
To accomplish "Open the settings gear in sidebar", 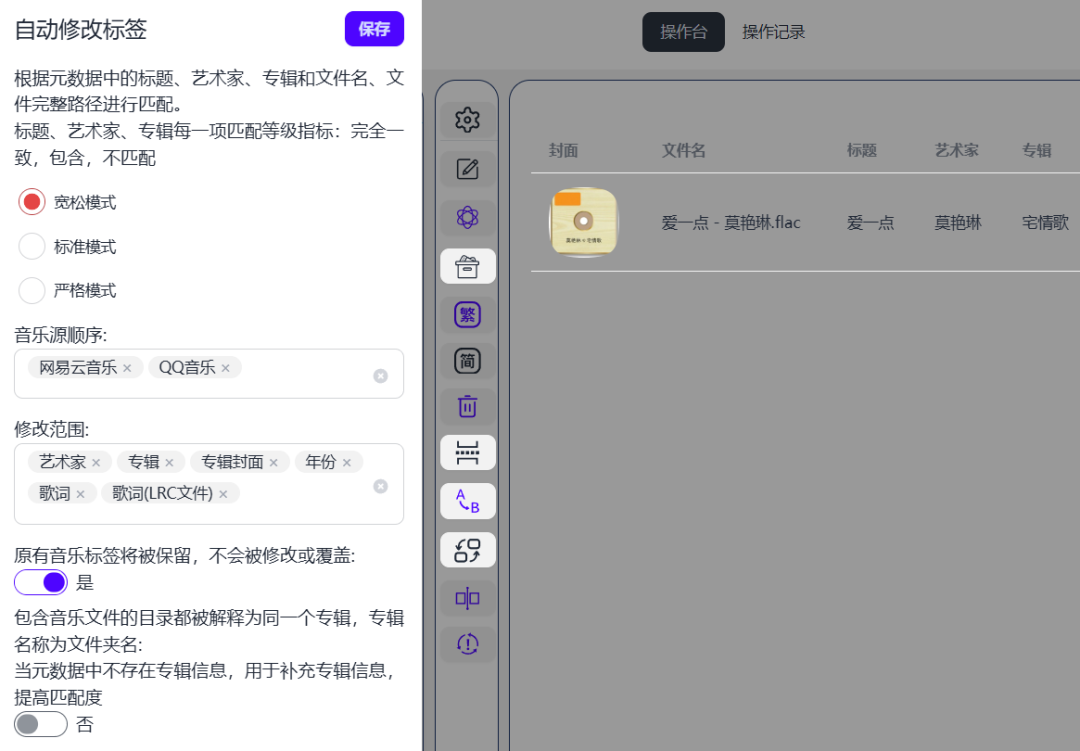I will (x=468, y=120).
